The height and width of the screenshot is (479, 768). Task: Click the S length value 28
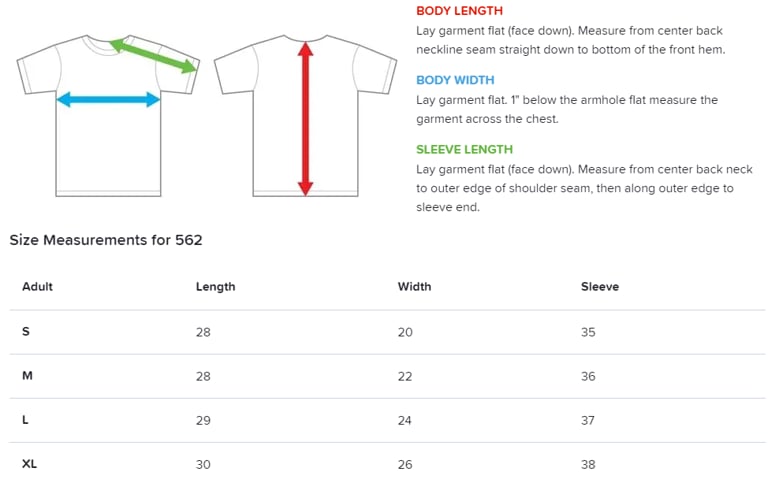coord(203,332)
